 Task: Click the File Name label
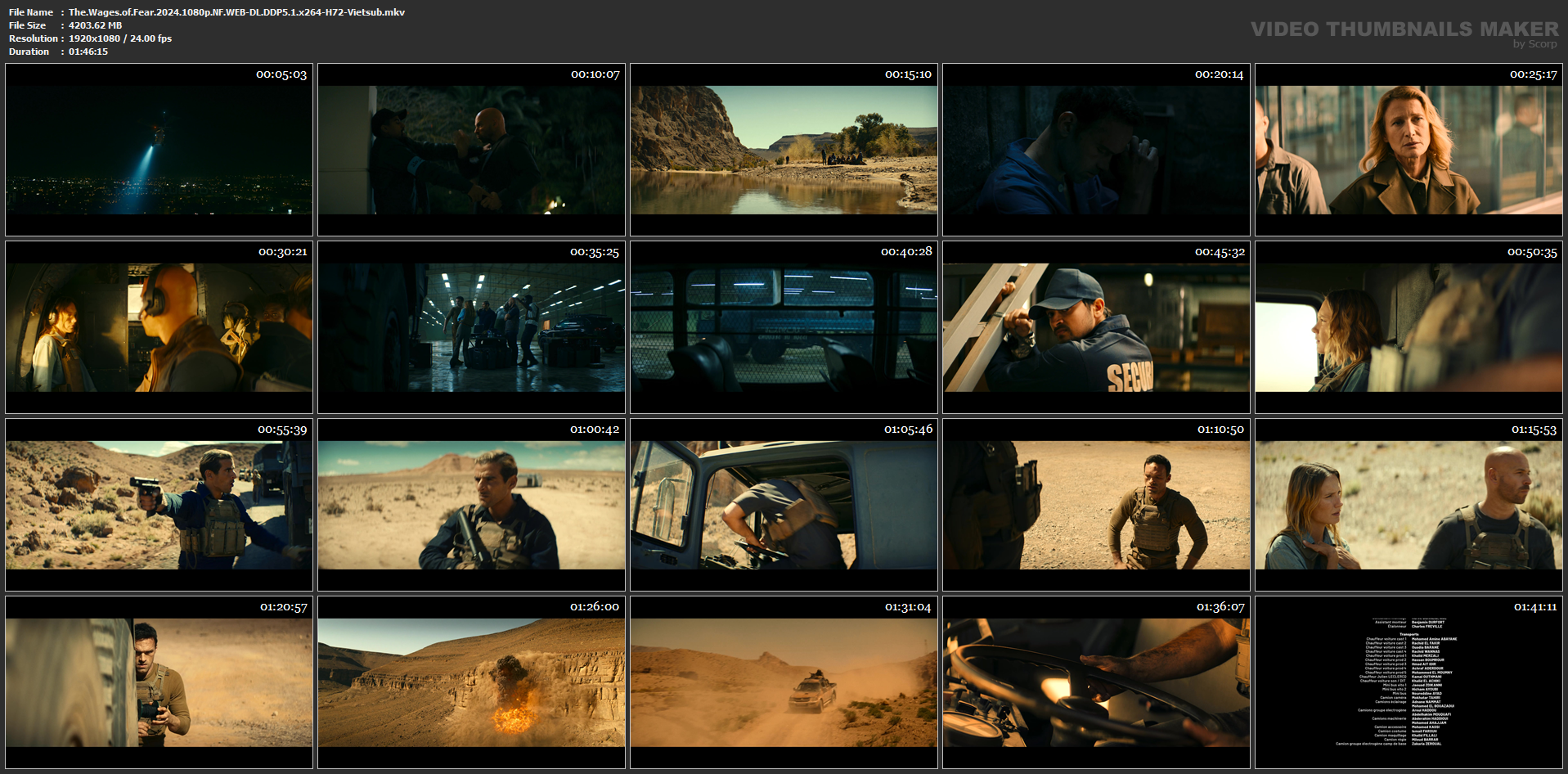[31, 12]
